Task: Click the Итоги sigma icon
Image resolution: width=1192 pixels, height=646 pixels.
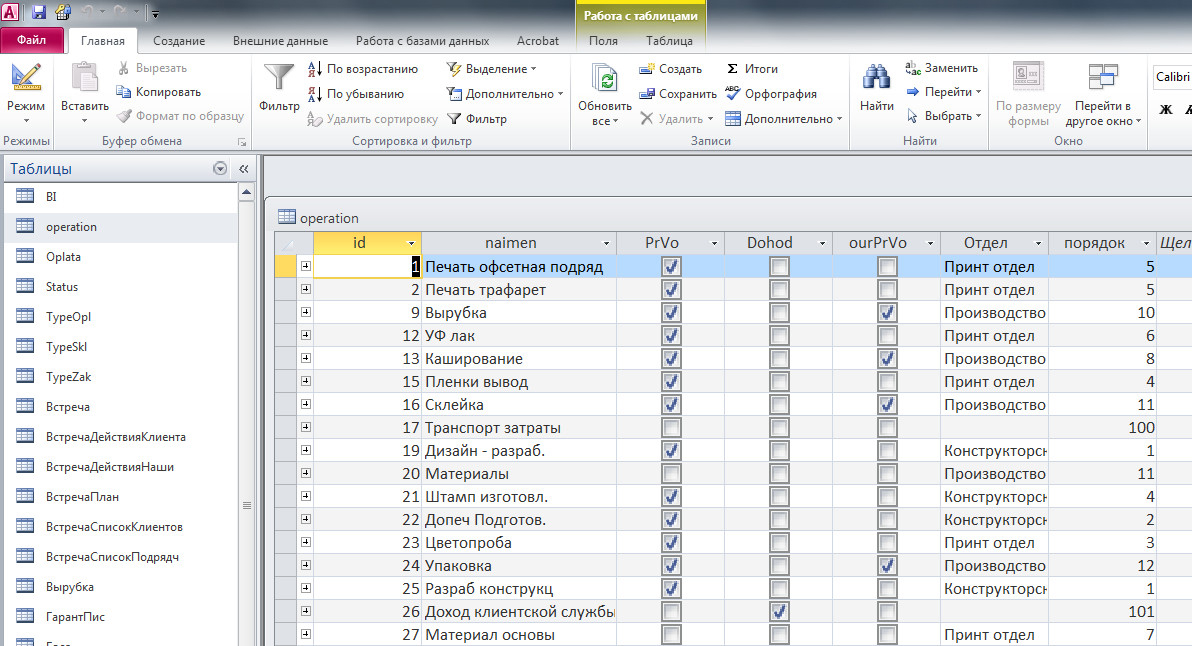Action: (x=732, y=69)
